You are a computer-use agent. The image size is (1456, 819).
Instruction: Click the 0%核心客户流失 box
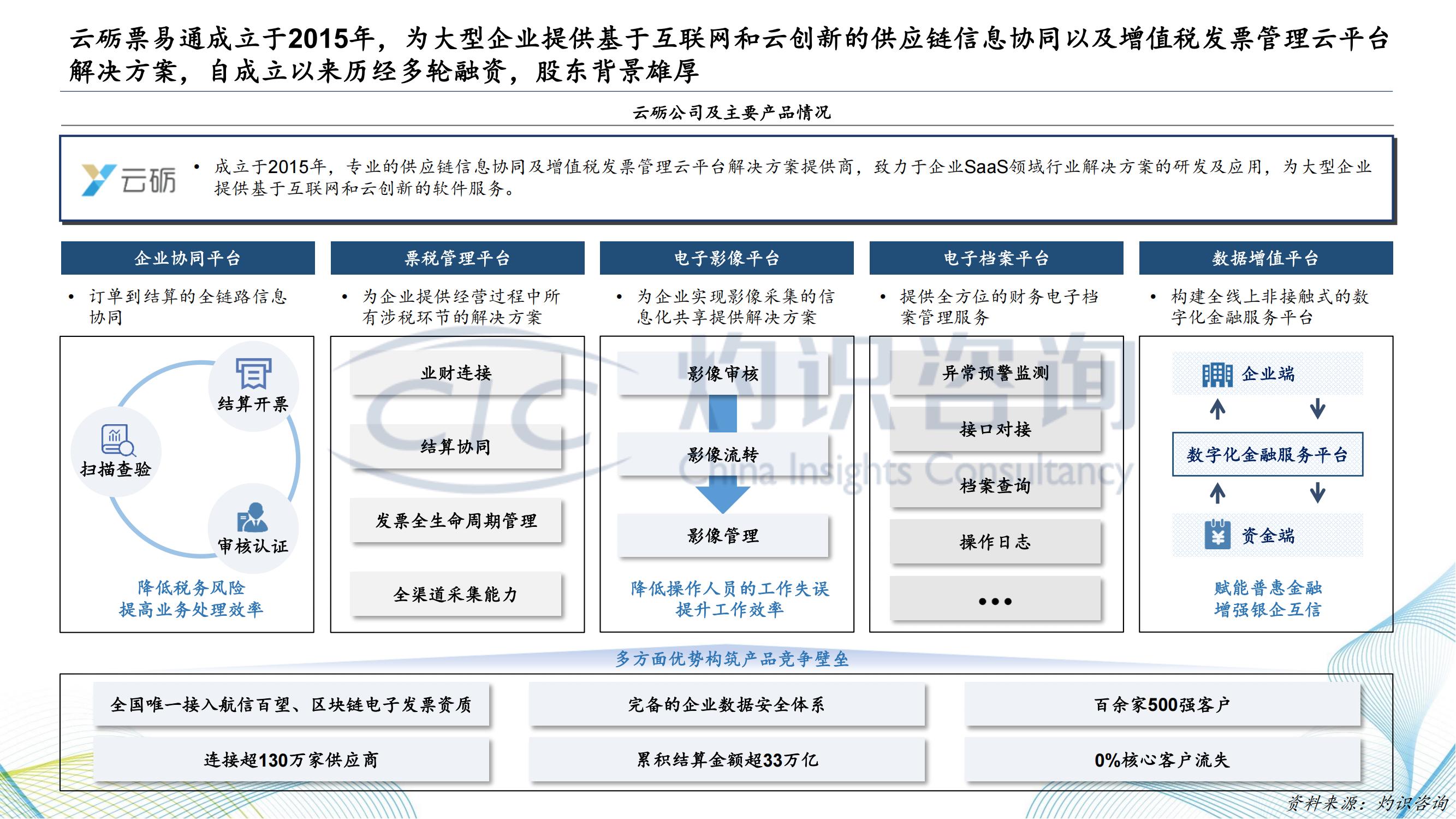coord(1162,760)
